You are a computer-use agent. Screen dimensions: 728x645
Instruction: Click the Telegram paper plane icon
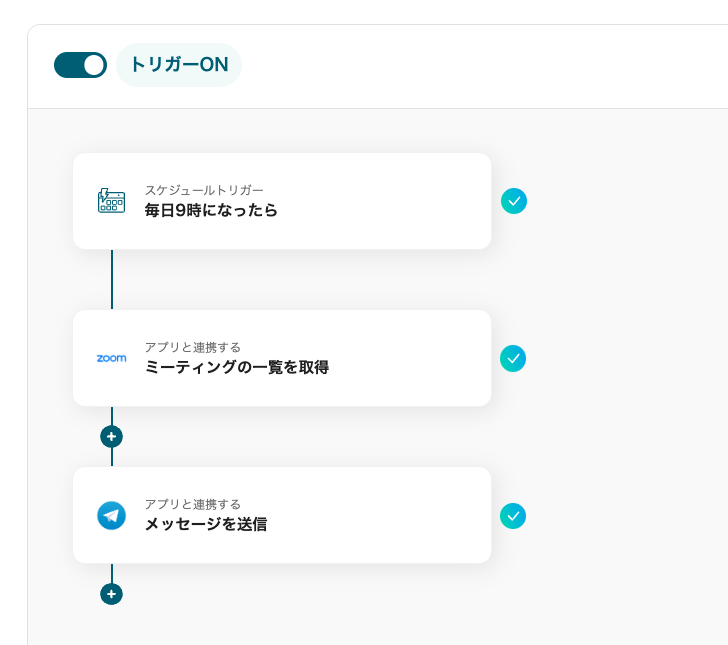tap(111, 515)
